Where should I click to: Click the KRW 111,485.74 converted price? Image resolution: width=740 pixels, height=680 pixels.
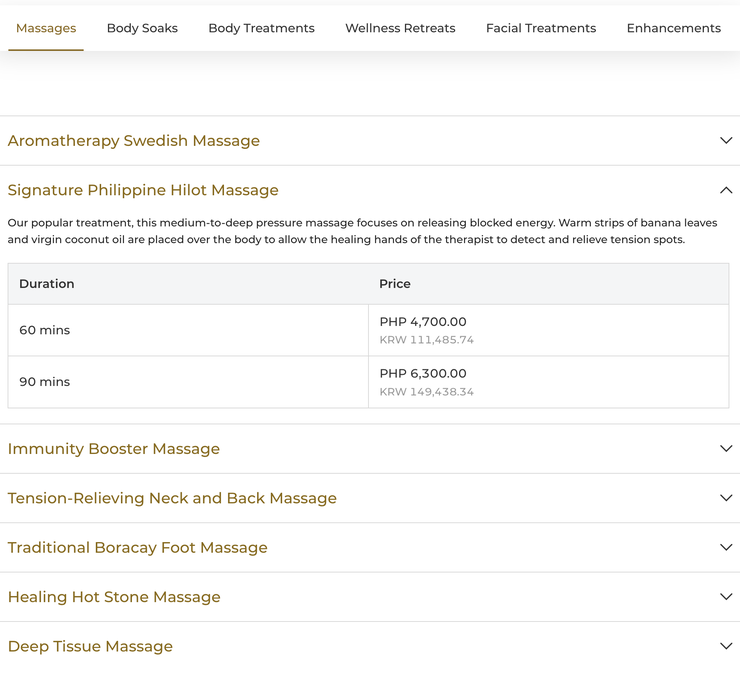pyautogui.click(x=427, y=340)
